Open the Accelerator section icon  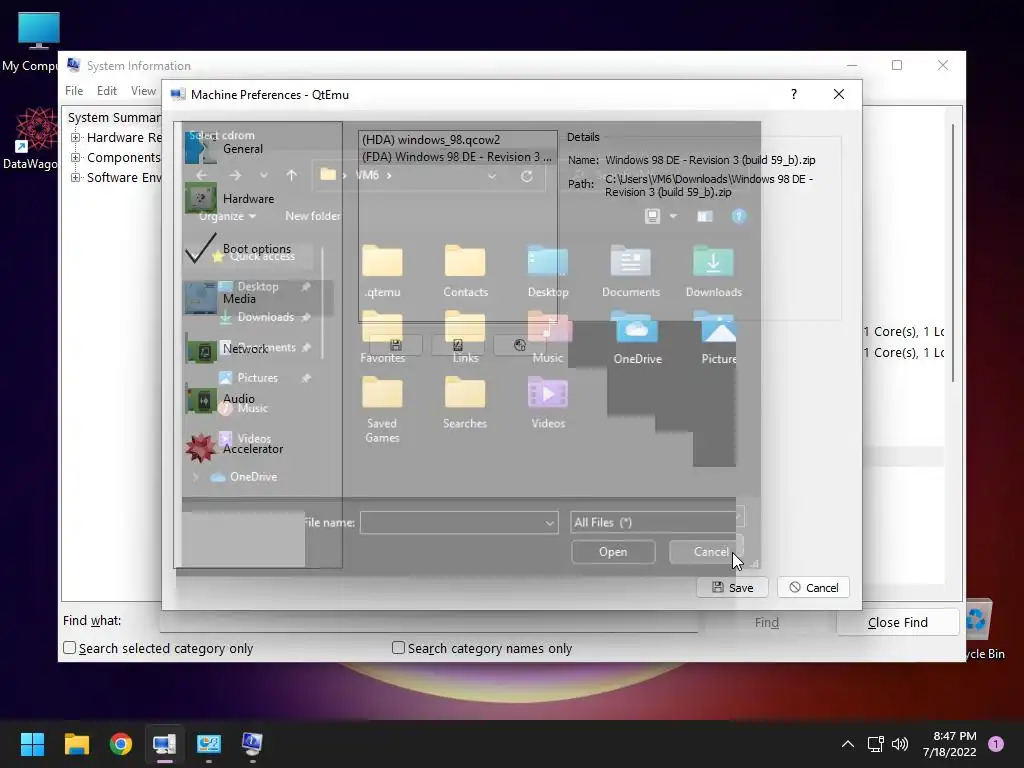(200, 448)
